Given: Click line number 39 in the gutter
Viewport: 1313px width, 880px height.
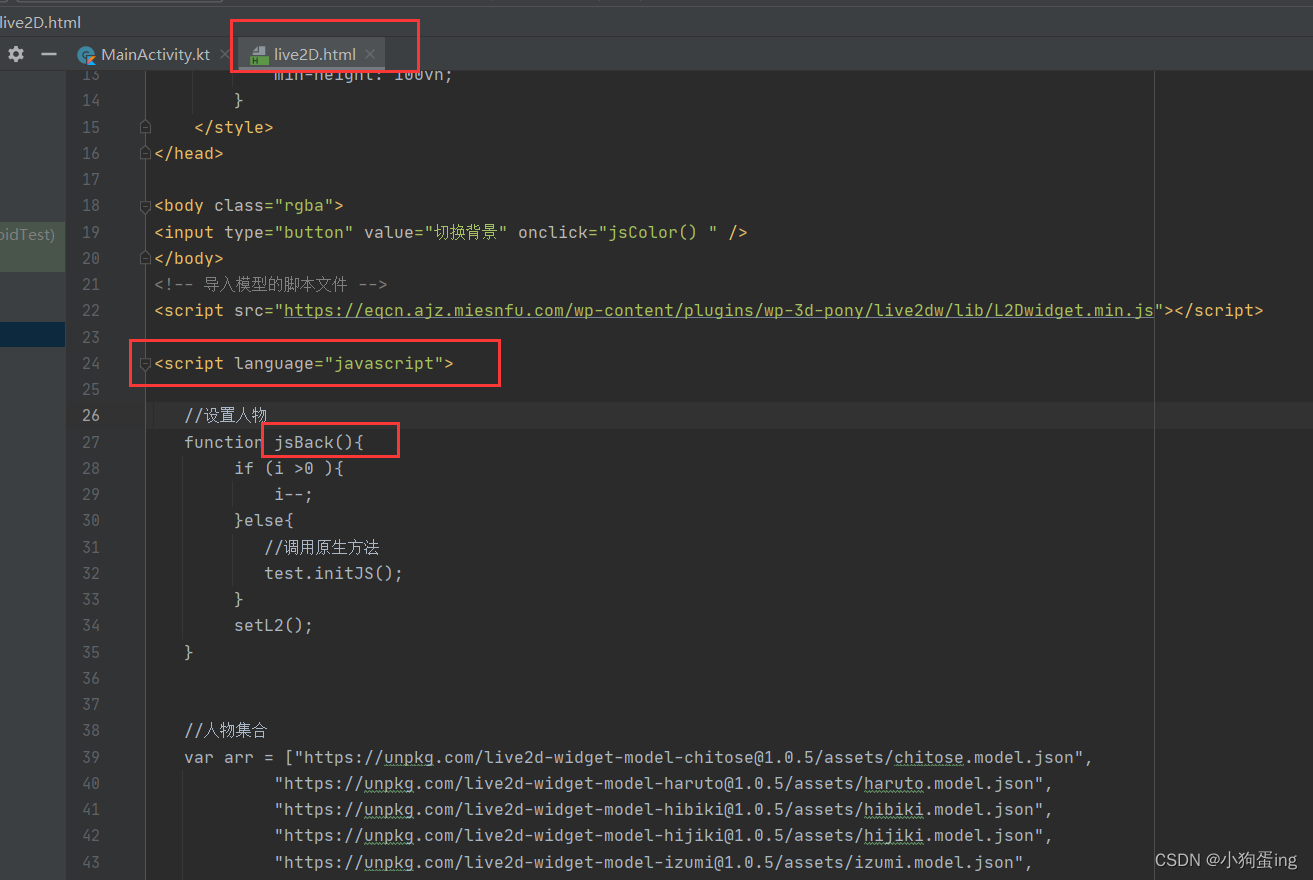Looking at the screenshot, I should point(90,757).
